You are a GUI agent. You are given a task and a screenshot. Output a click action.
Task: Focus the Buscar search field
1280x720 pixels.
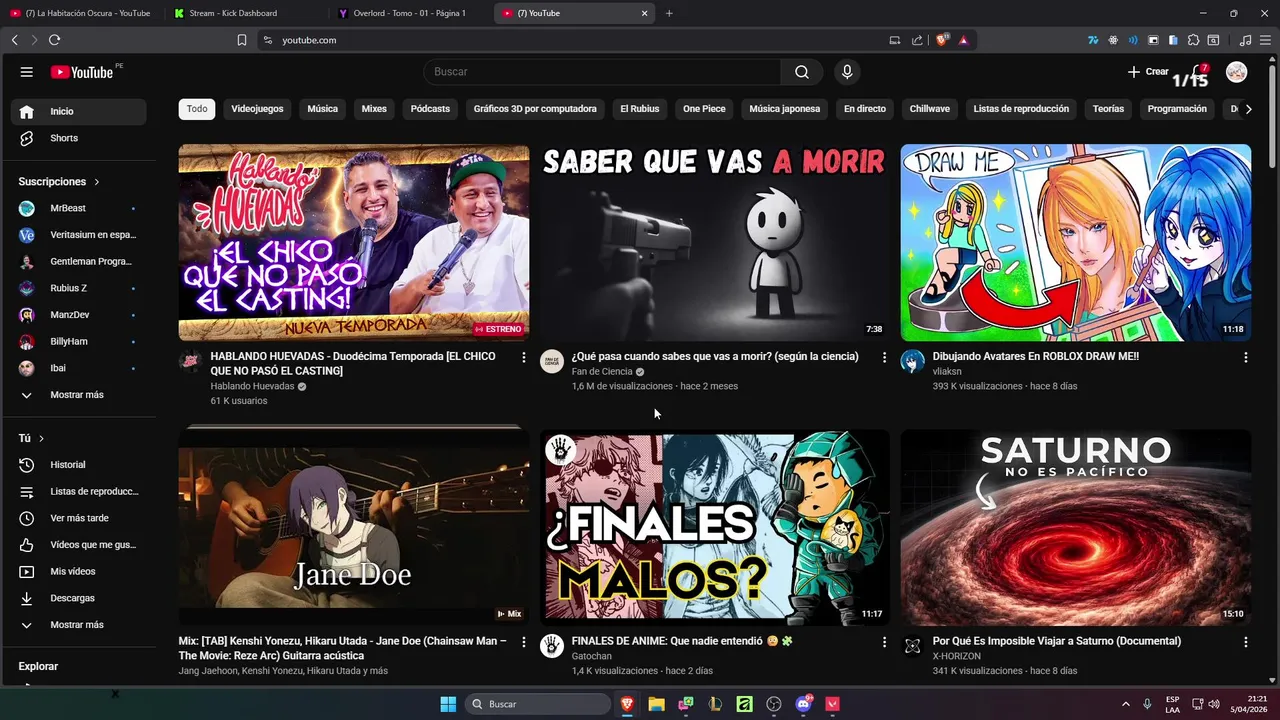point(602,72)
